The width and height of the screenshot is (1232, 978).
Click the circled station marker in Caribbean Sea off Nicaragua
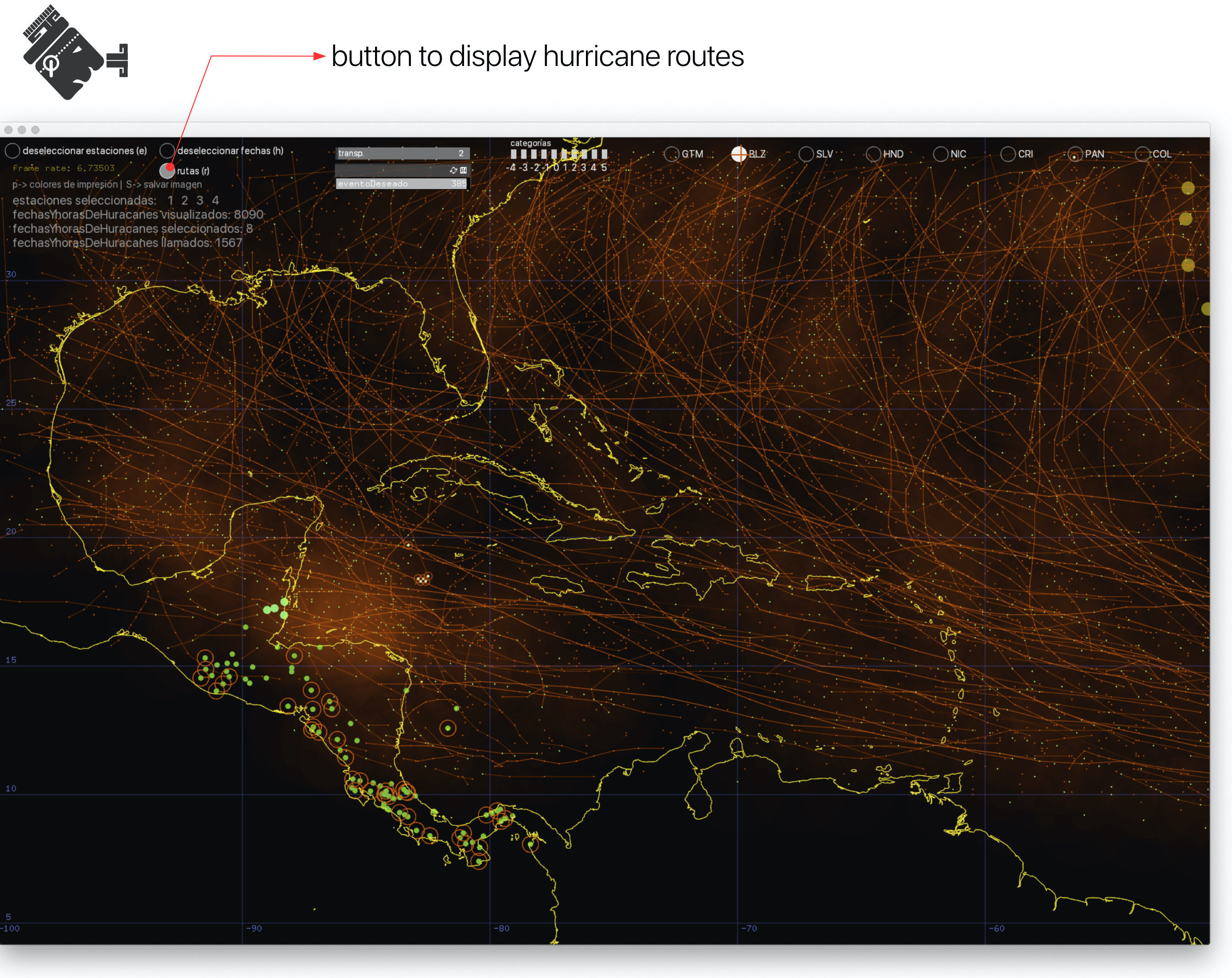point(448,728)
